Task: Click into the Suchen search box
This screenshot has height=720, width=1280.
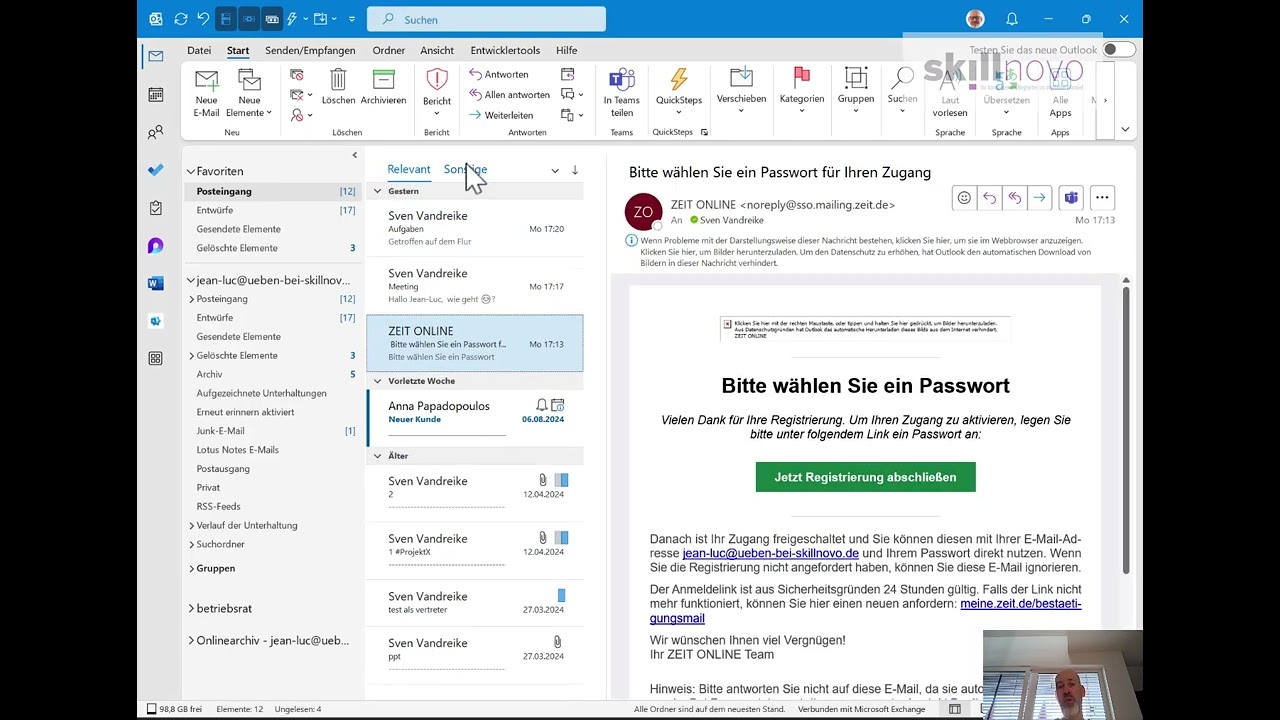Action: [486, 19]
